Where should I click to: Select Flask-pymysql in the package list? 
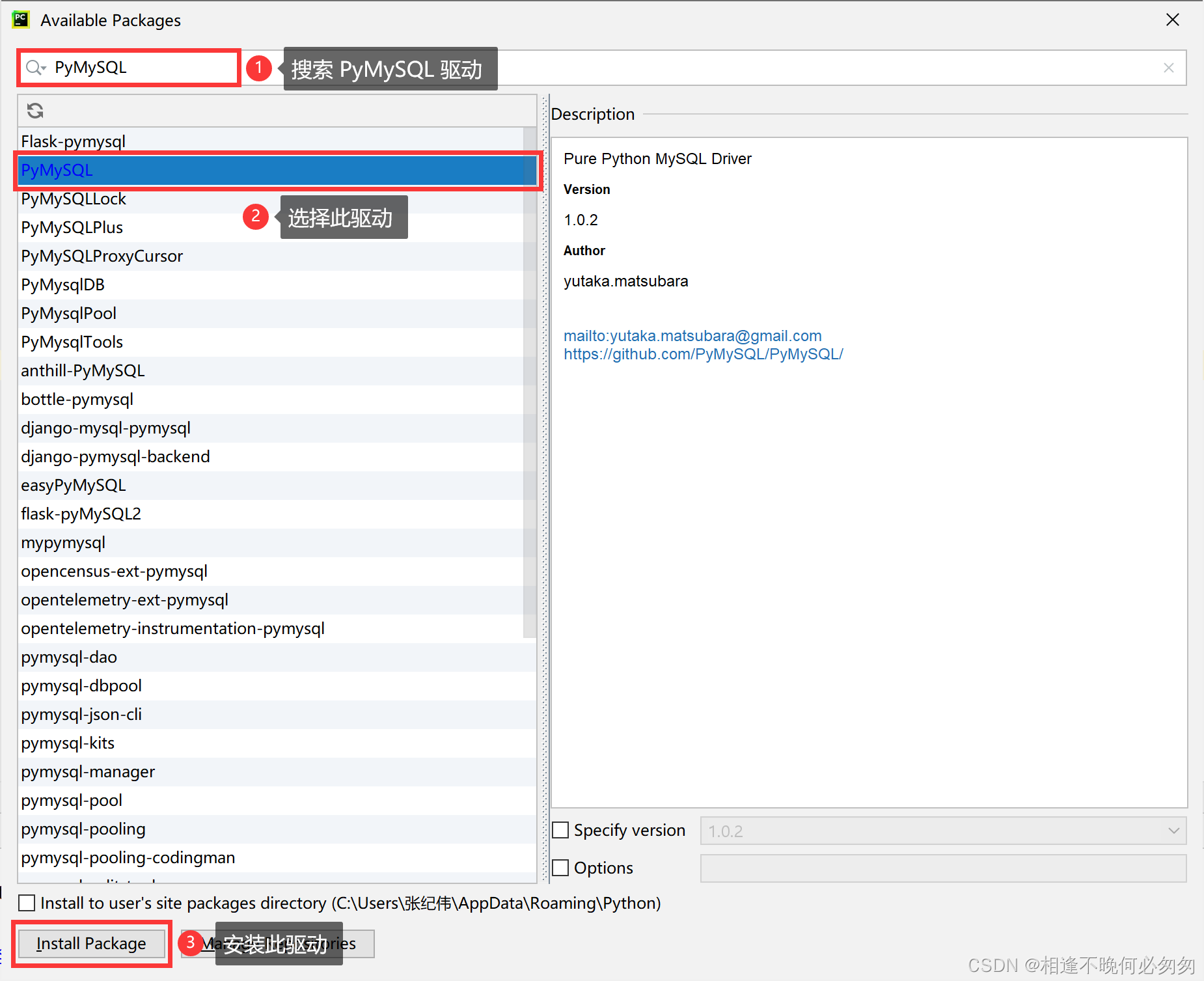(271, 141)
